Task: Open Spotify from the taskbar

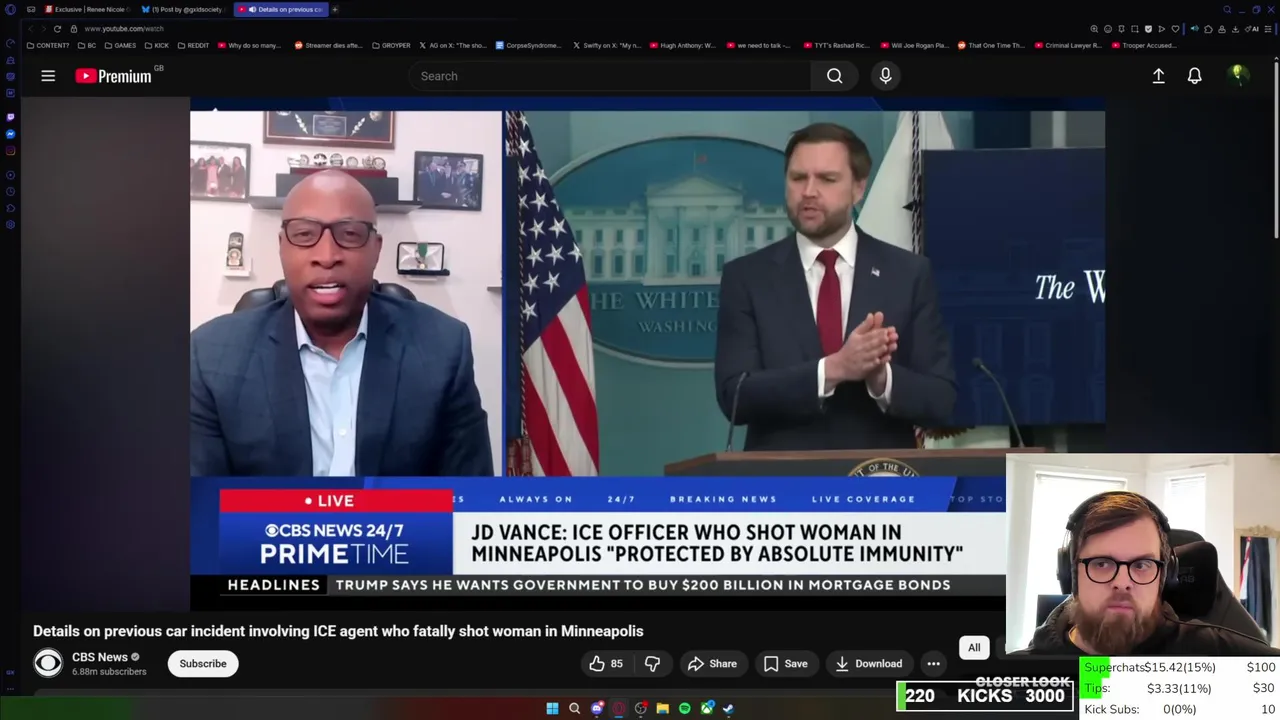Action: click(x=684, y=708)
